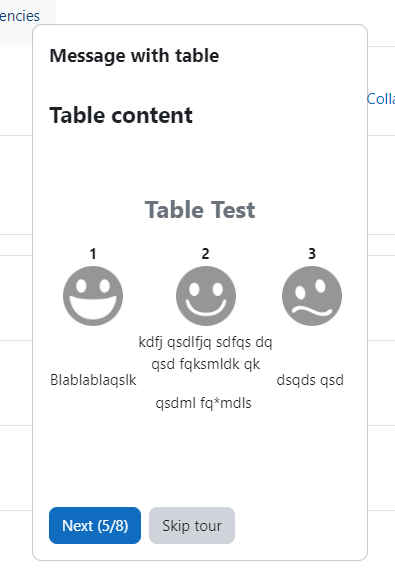
Task: Pick the confused face icon under column 3
Action: pyautogui.click(x=312, y=296)
